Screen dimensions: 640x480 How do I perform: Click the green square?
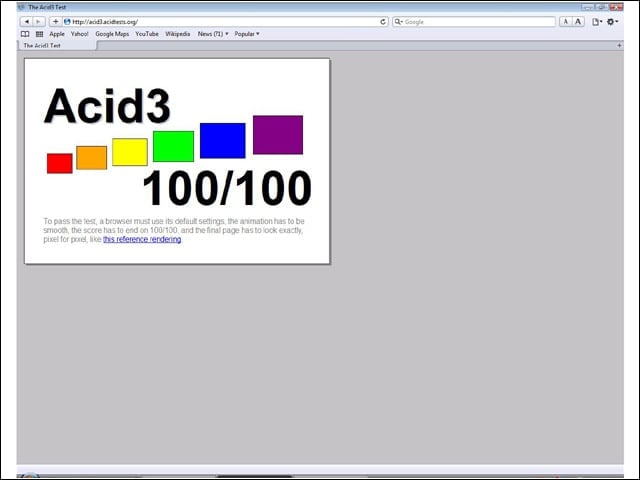click(173, 146)
